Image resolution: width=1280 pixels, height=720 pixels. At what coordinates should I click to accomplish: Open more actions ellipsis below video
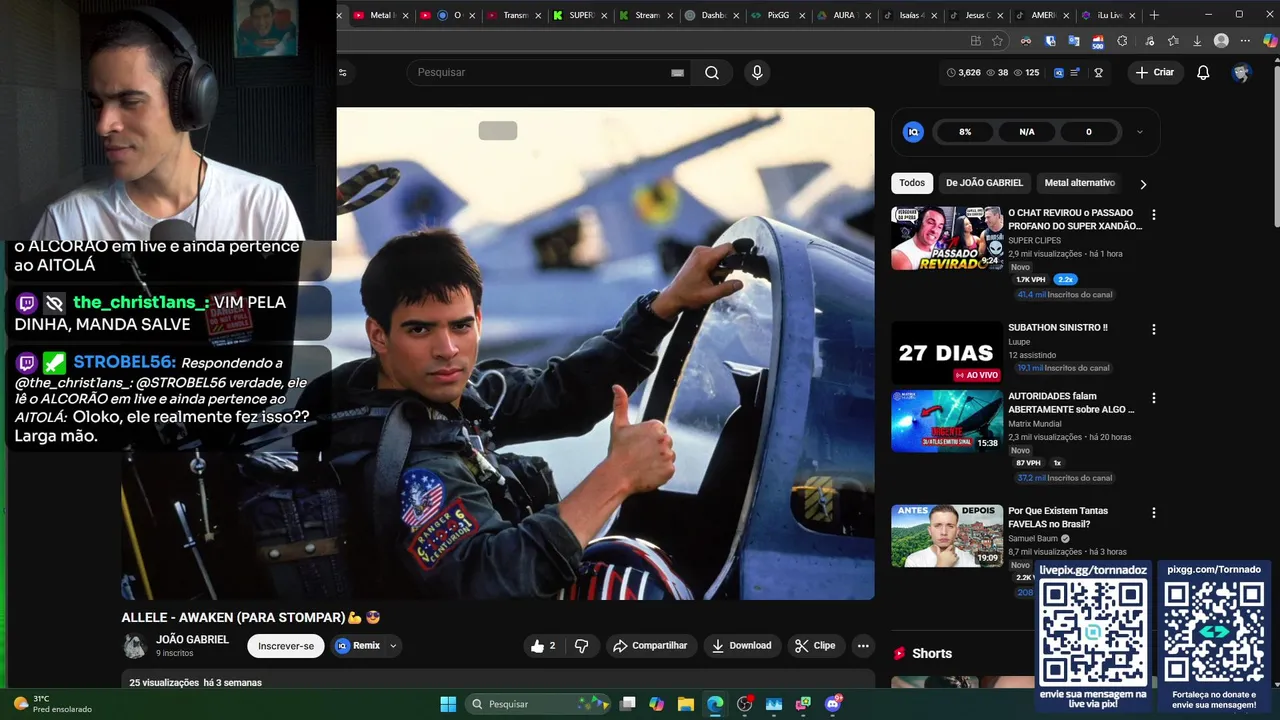863,646
